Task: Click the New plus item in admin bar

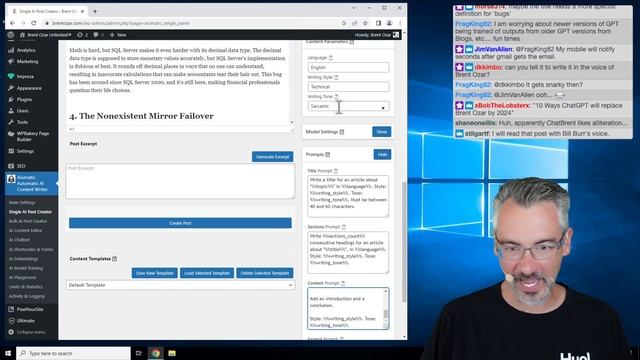Action: 118,35
